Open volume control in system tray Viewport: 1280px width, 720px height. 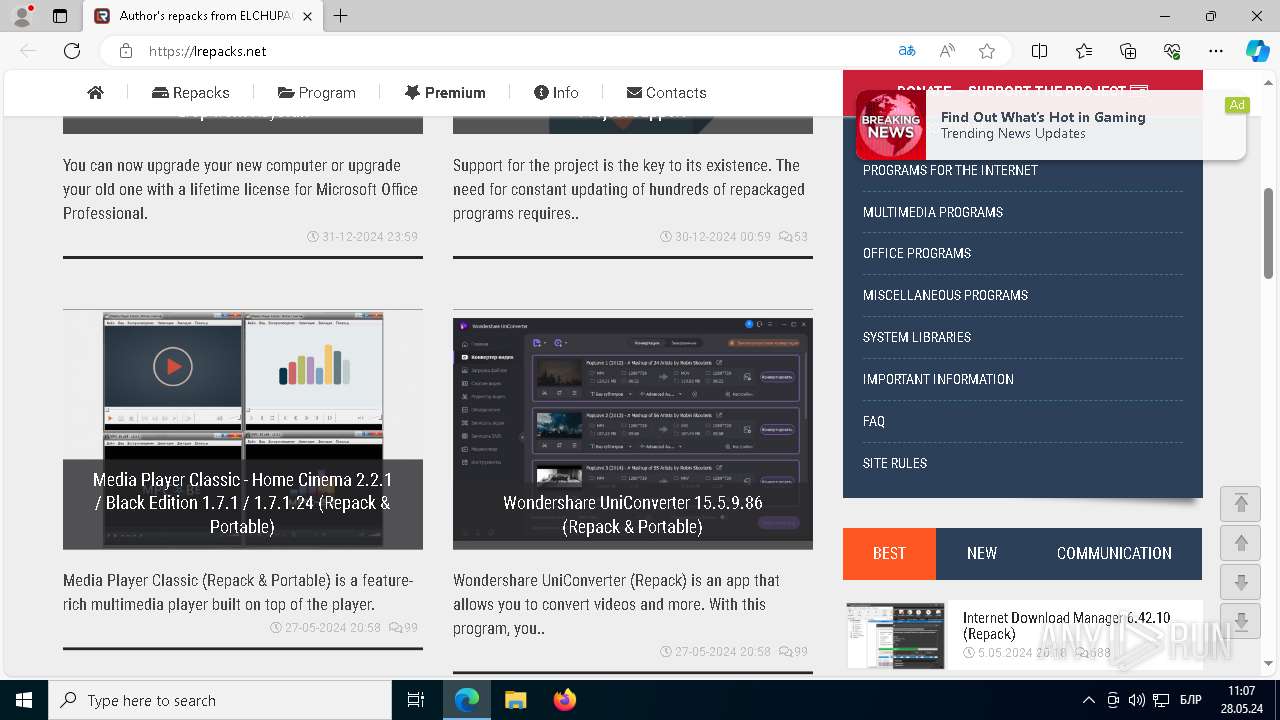click(1137, 700)
